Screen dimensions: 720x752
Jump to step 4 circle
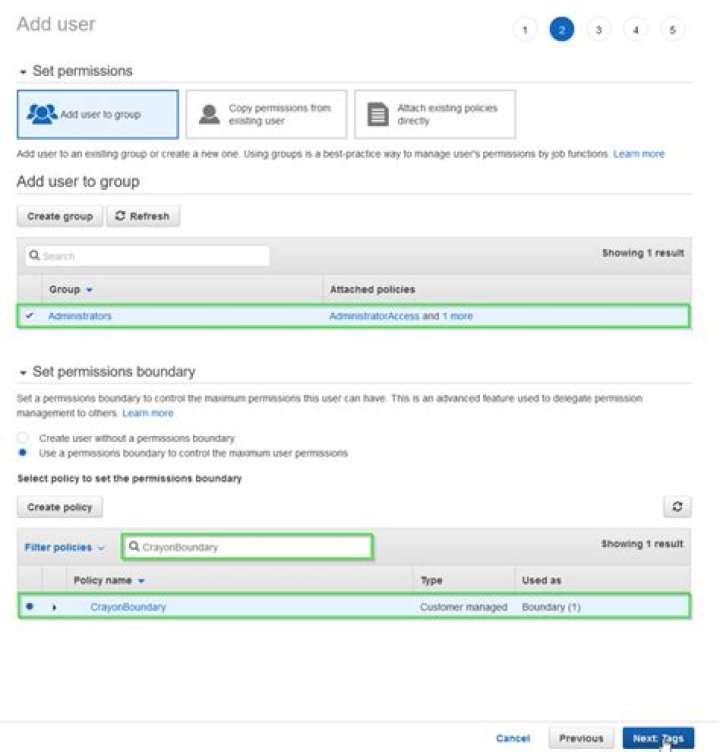click(635, 30)
